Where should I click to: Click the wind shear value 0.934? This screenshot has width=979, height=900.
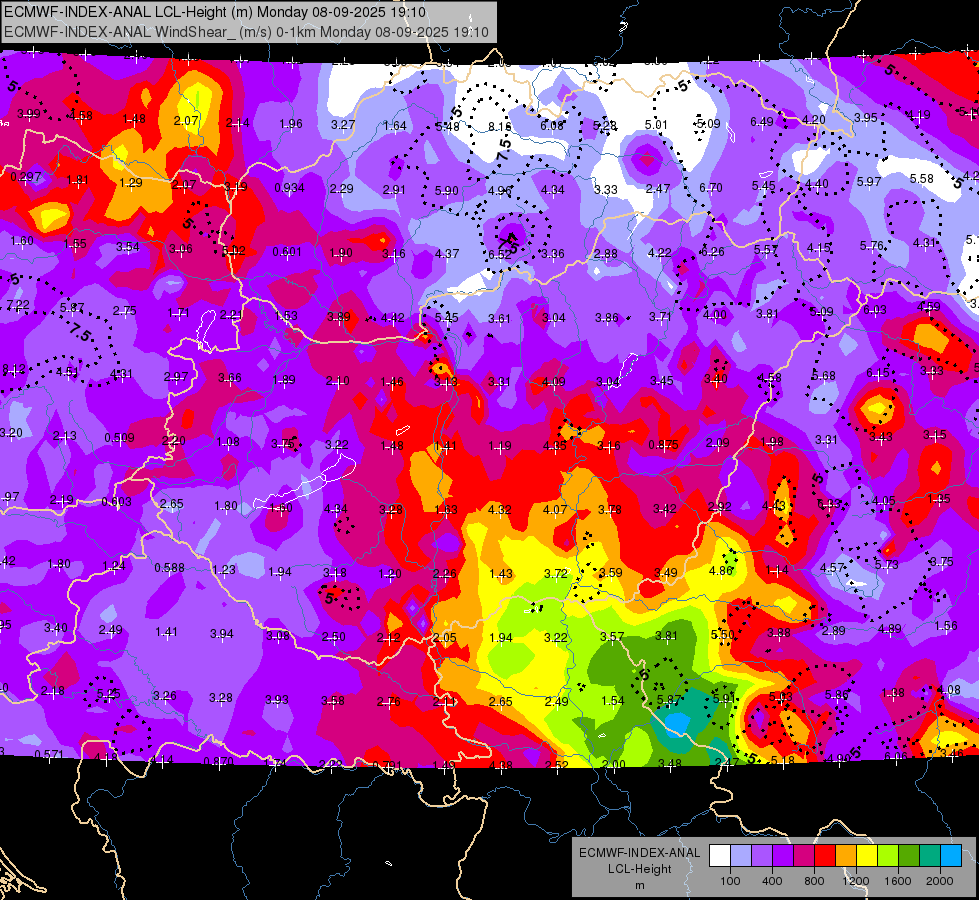coord(289,187)
